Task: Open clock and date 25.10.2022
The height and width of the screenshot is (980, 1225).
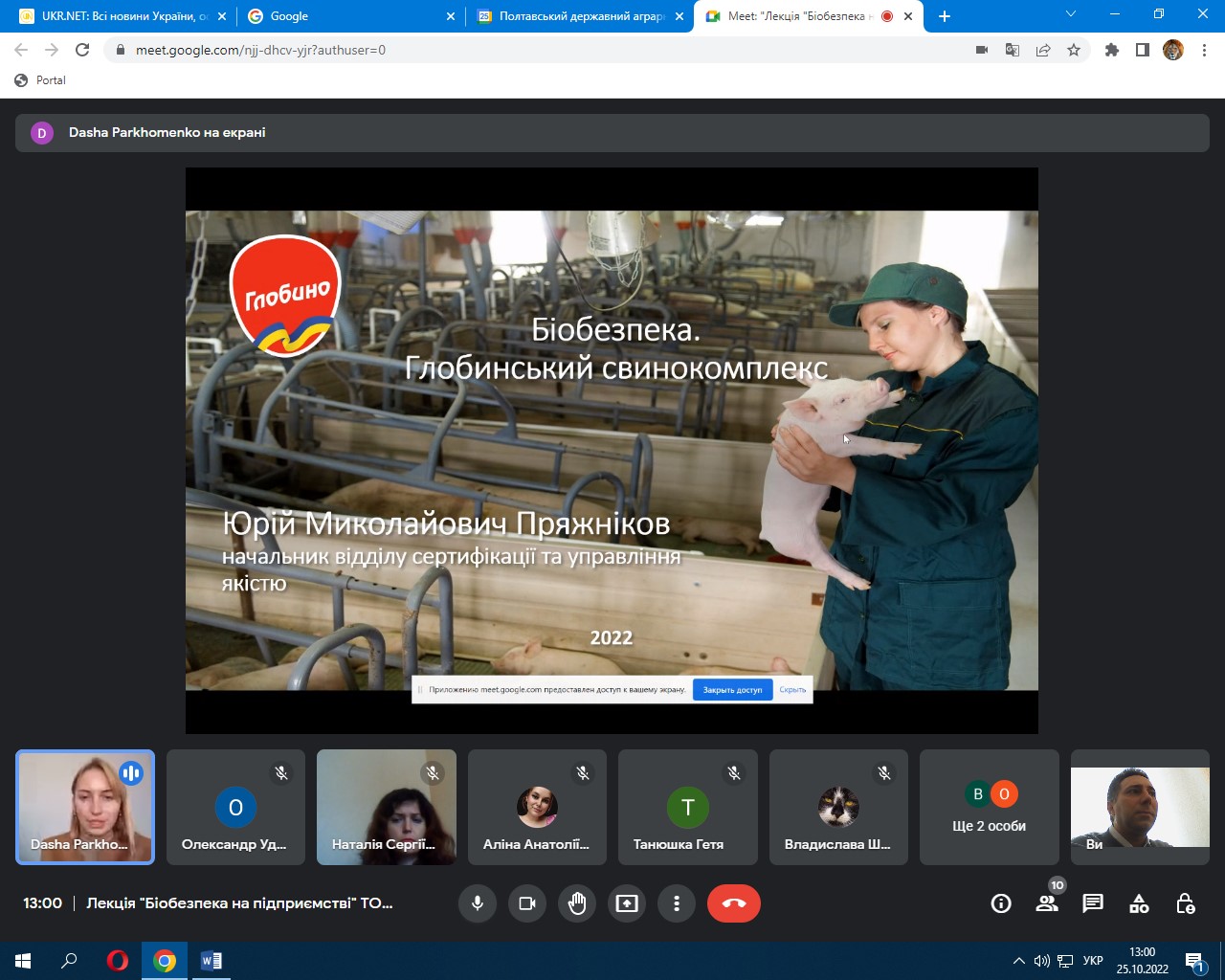Action: point(1143,961)
